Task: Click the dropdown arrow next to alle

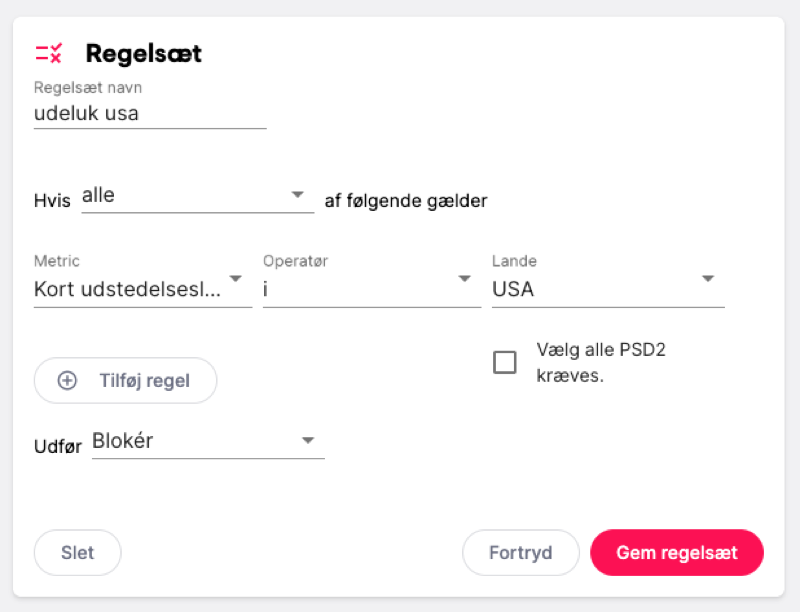Action: [x=297, y=193]
